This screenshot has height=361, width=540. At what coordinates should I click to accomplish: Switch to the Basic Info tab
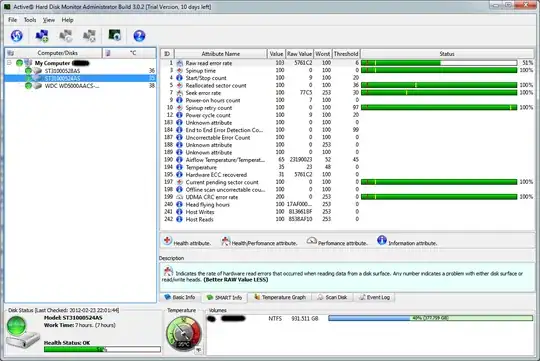(180, 297)
